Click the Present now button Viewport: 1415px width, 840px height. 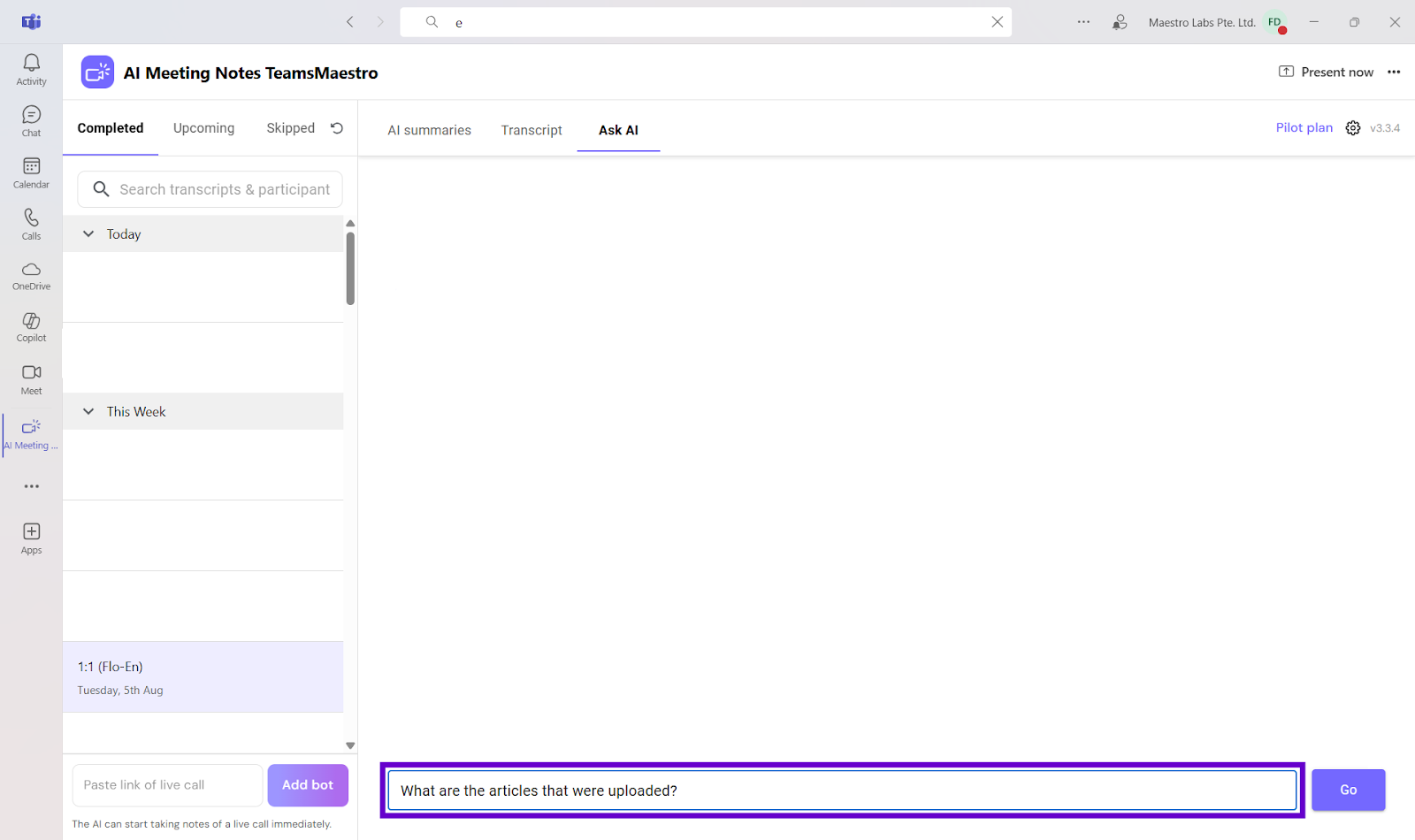point(1326,73)
